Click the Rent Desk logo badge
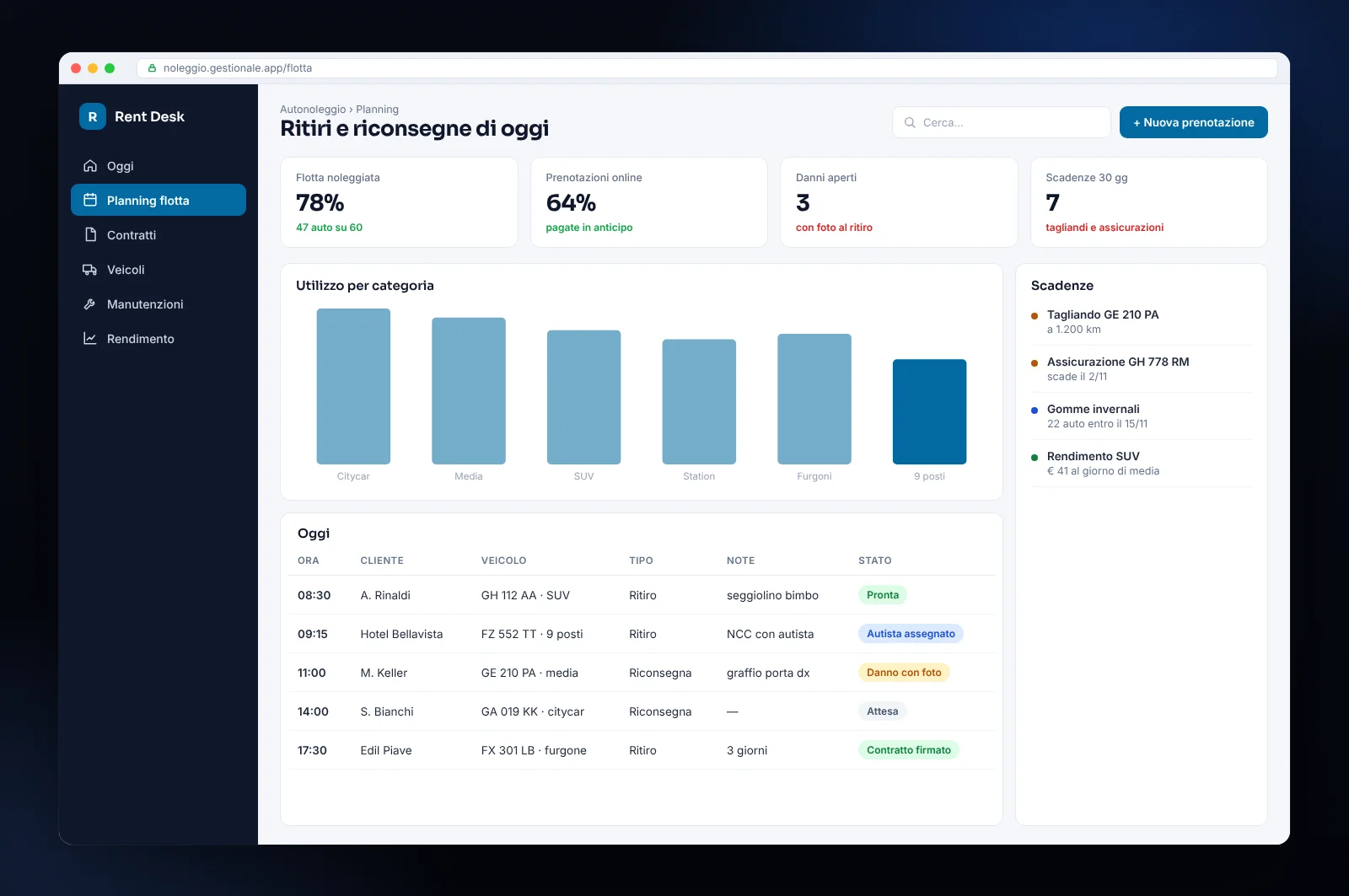 93,116
